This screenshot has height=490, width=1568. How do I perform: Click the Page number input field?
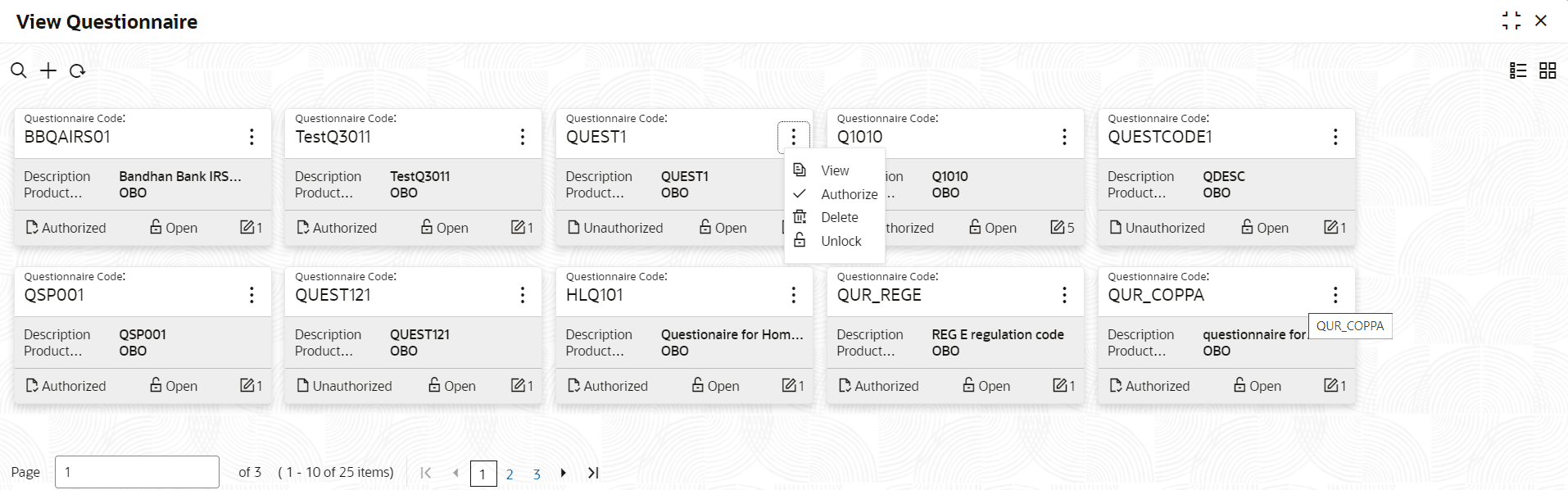(x=137, y=472)
